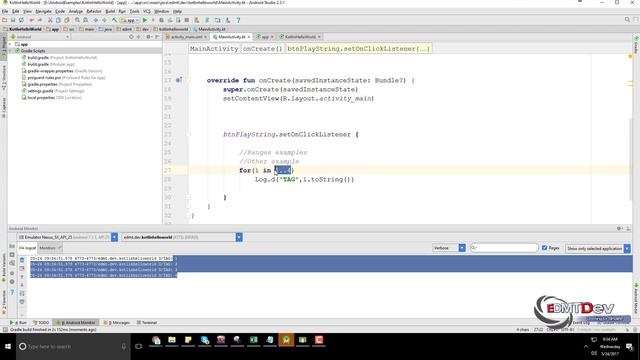Click the taskbar clock showing 9:34 AM

[x=610, y=347]
